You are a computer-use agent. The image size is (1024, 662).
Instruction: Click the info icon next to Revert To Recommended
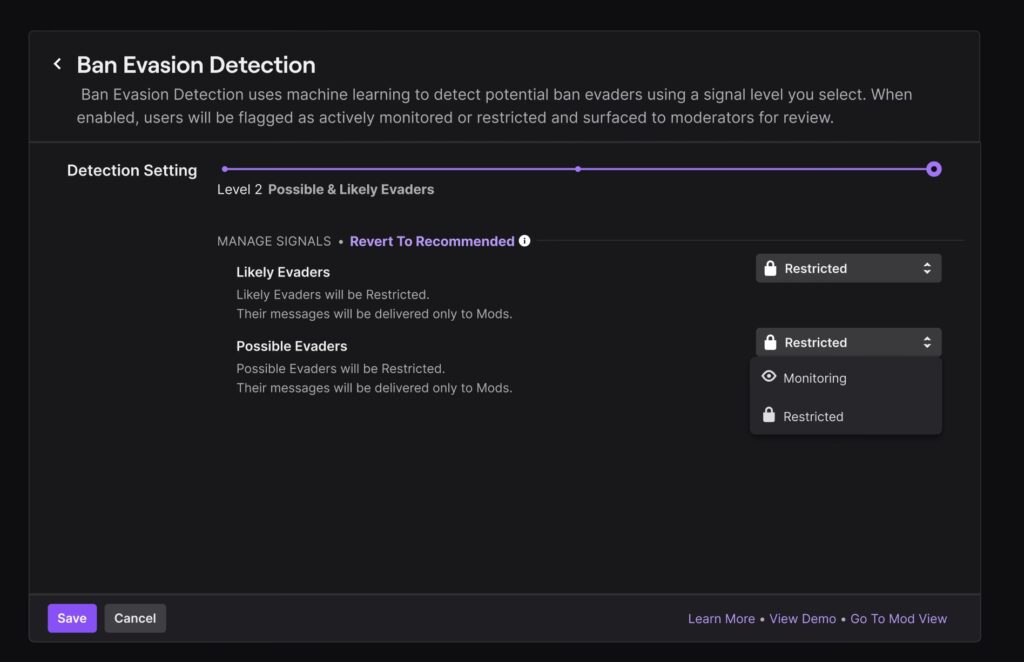coord(524,241)
